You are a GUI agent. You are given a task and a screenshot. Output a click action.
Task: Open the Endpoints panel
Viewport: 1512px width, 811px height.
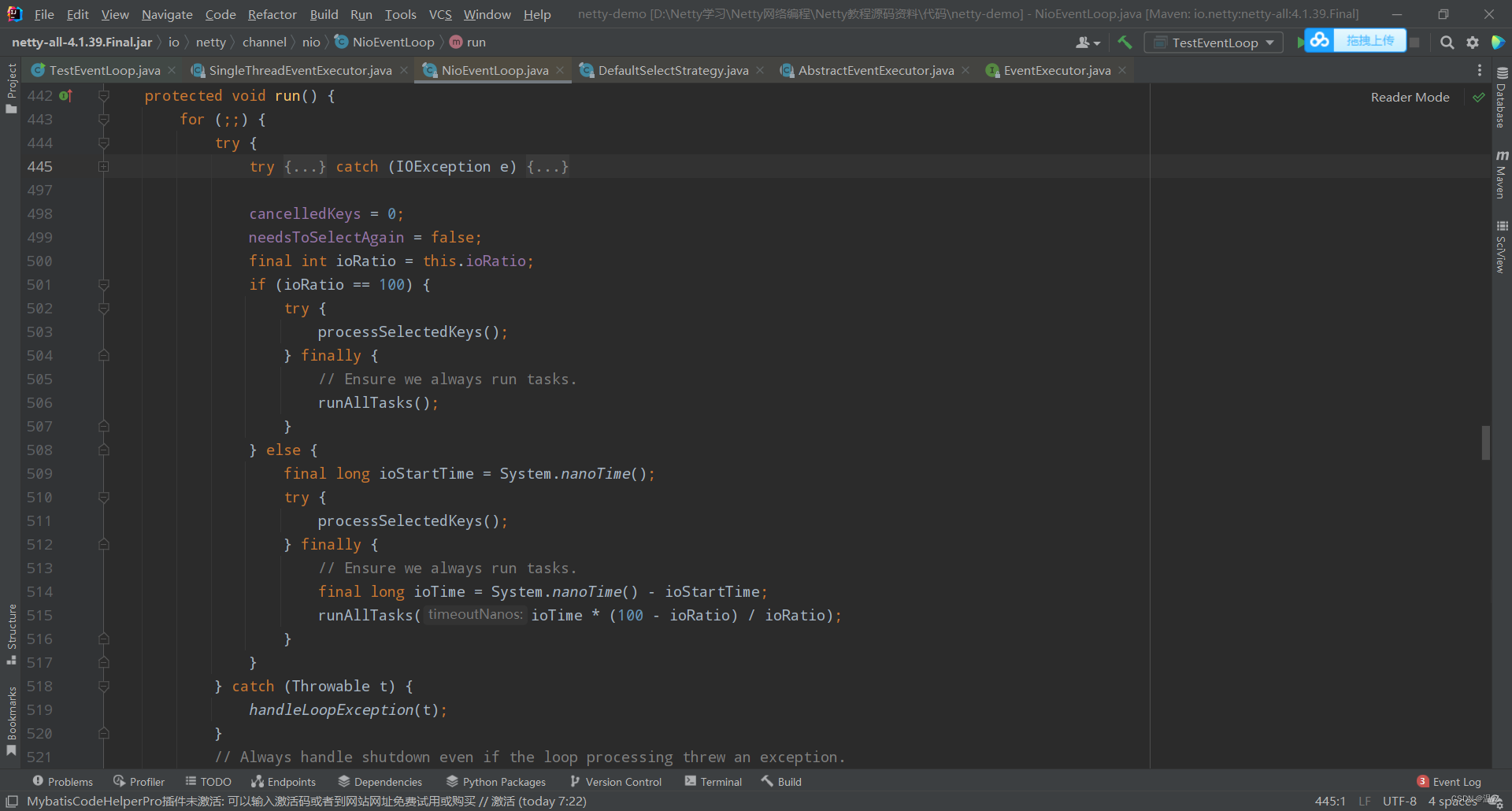(283, 781)
